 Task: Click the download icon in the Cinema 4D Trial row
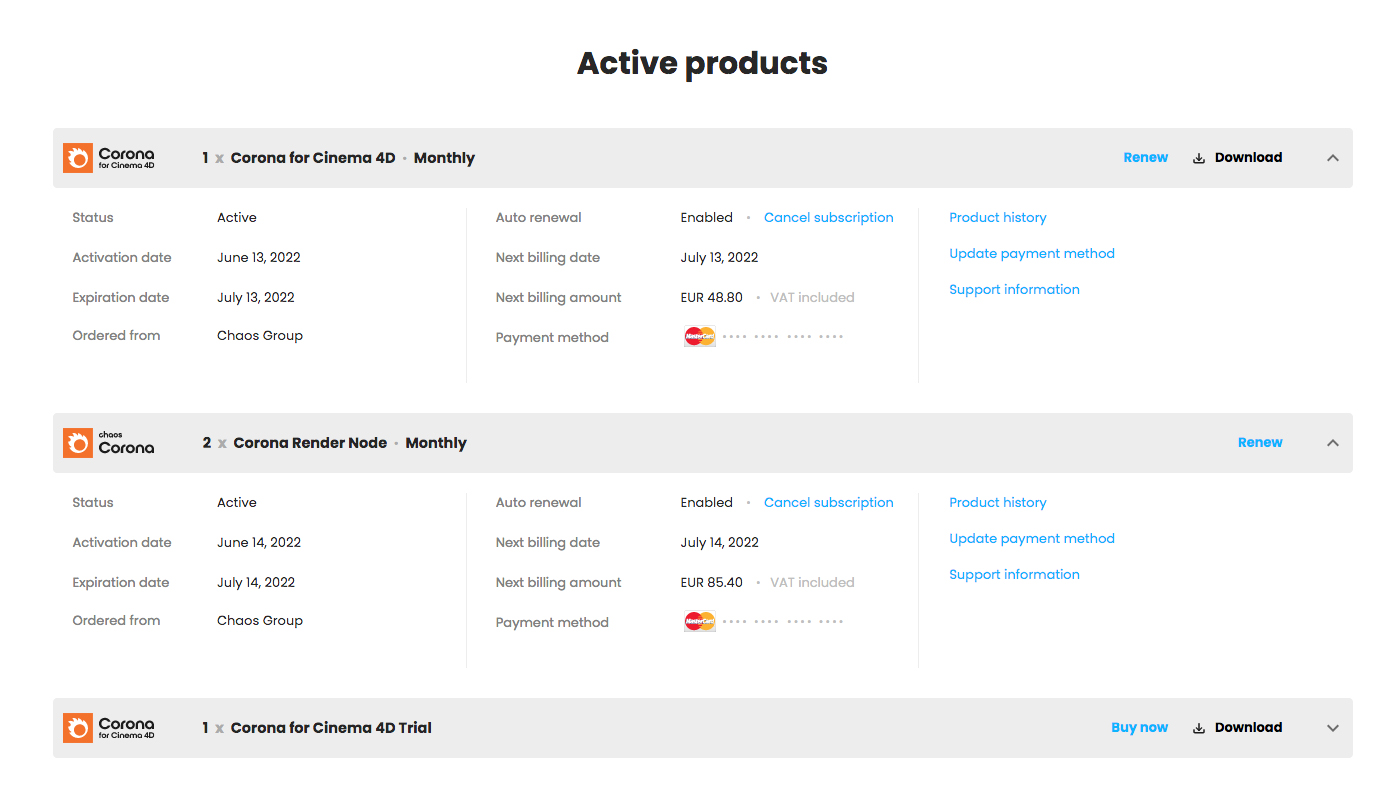[x=1199, y=728]
